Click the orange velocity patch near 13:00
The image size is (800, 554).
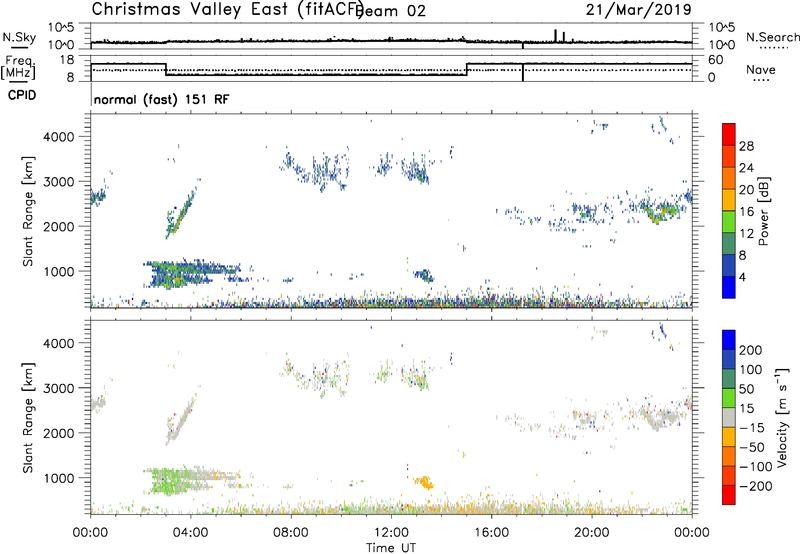coord(424,482)
